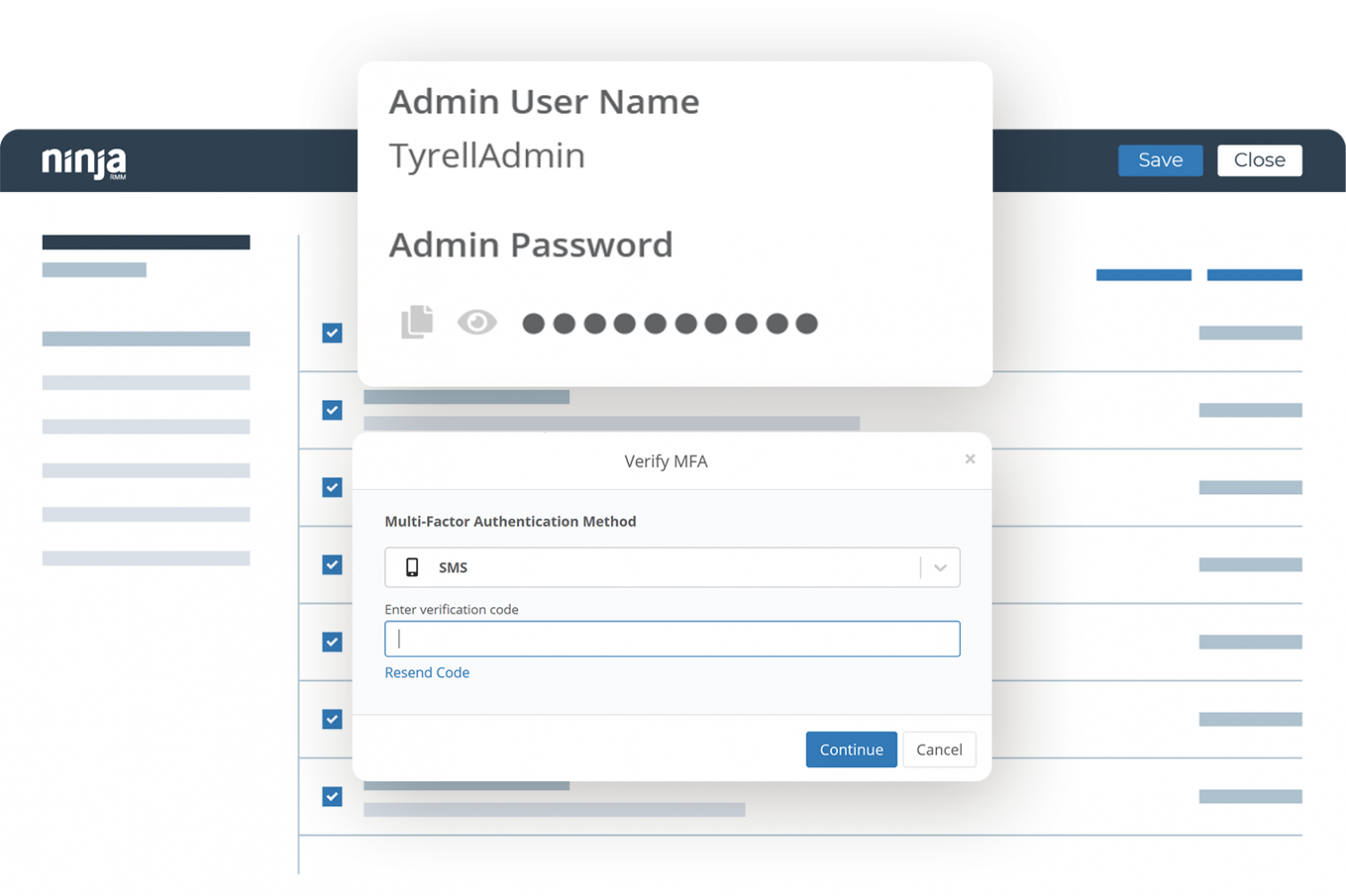Click the Close button in header
The image size is (1346, 896).
point(1260,161)
